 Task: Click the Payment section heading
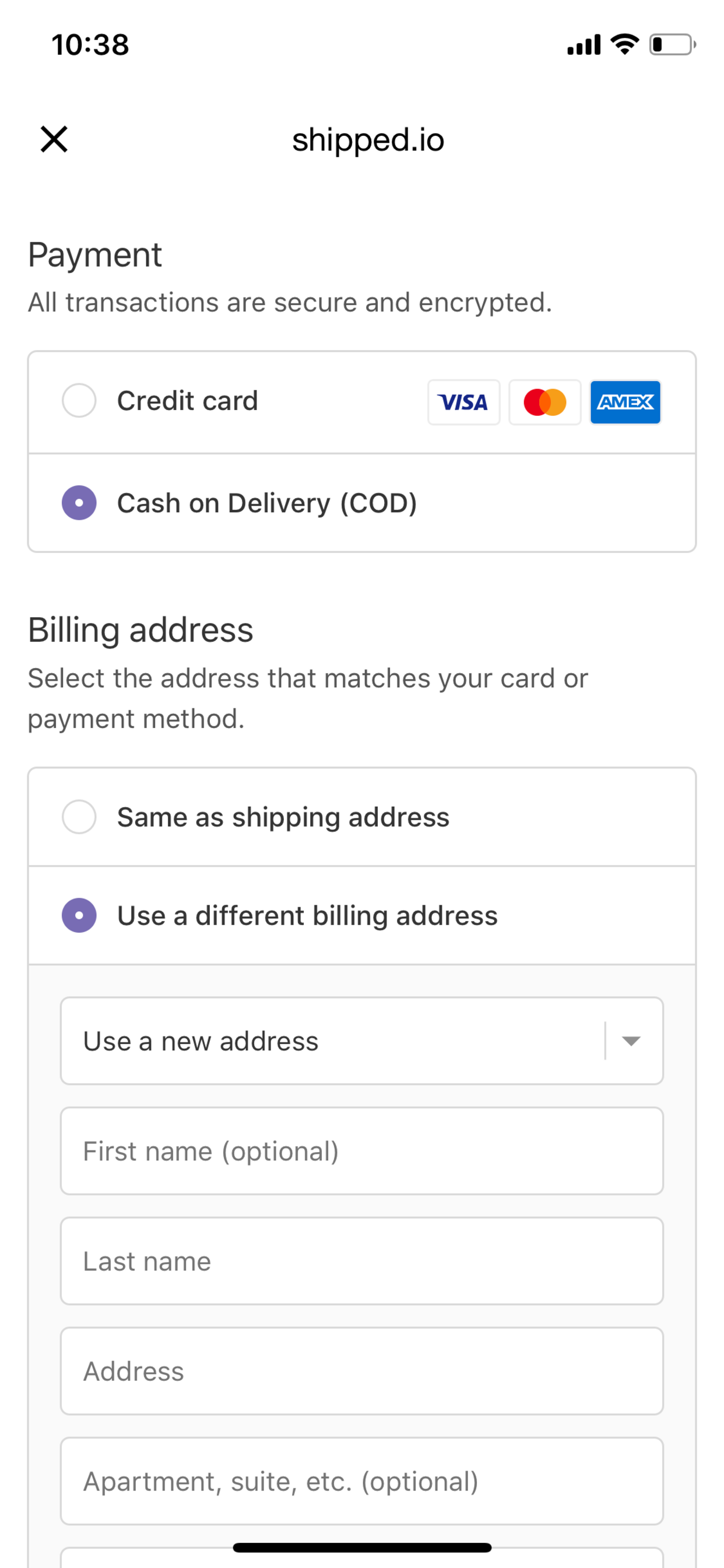(95, 254)
